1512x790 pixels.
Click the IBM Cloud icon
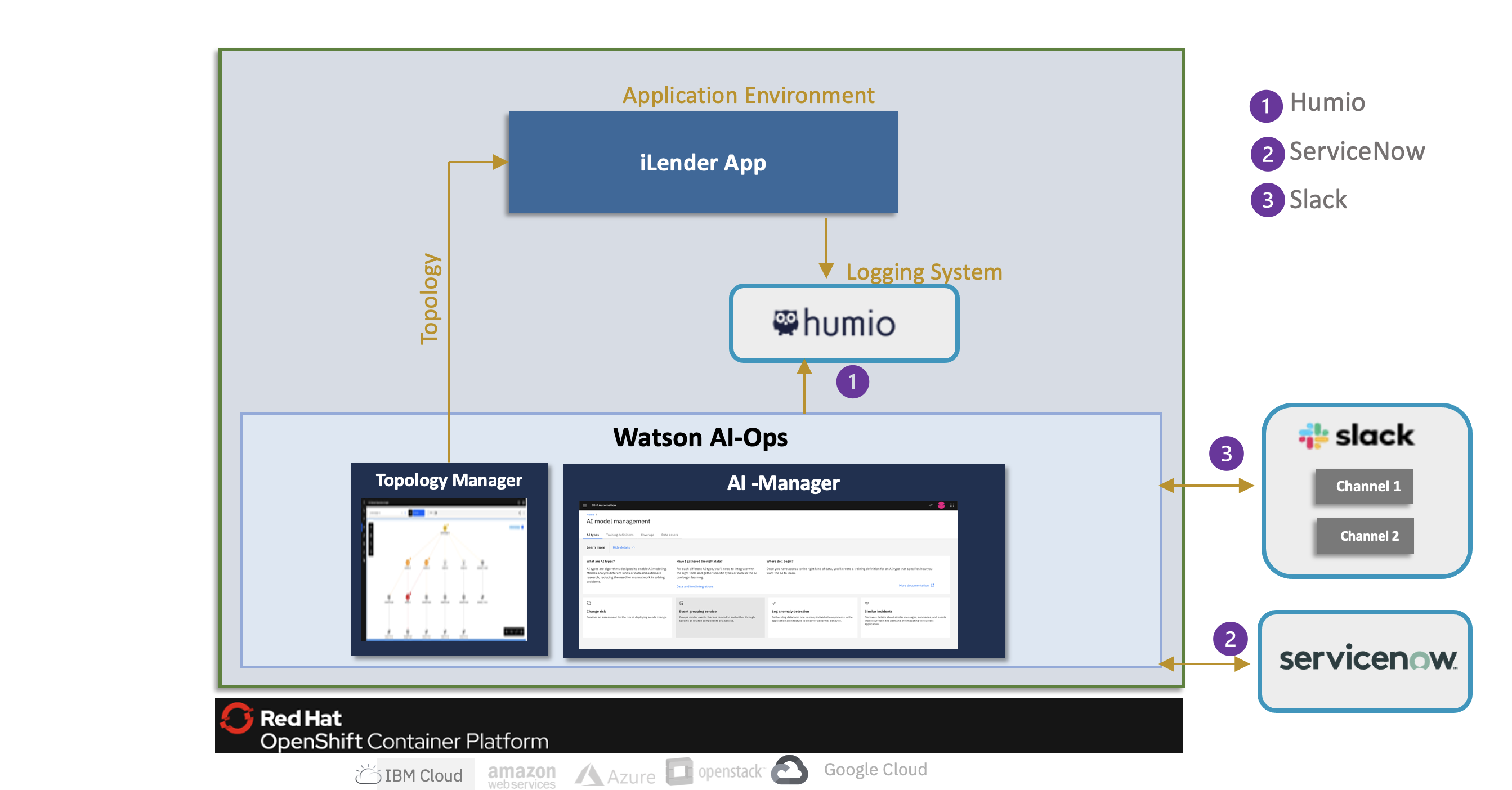[368, 775]
